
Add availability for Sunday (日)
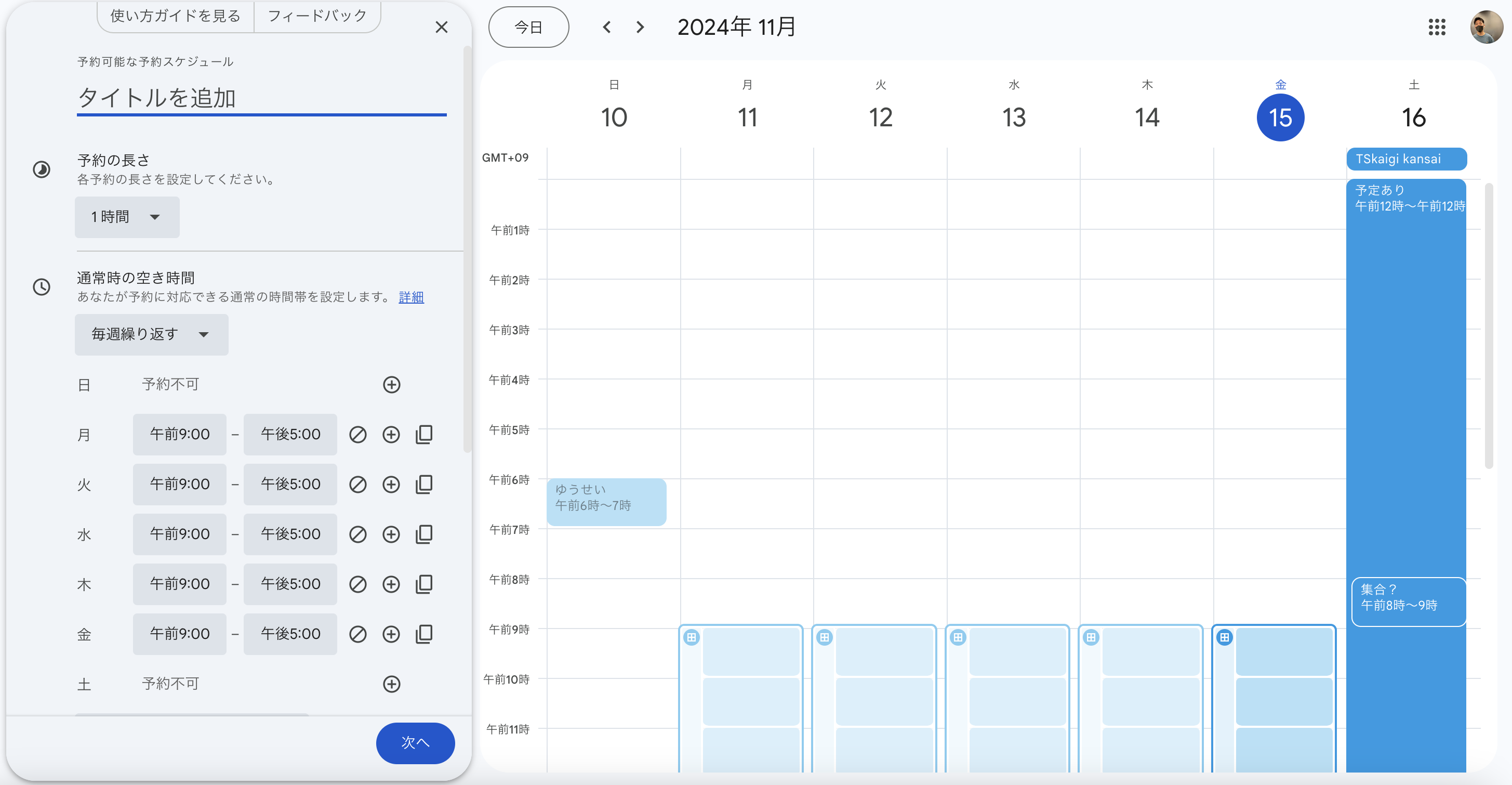(x=391, y=385)
